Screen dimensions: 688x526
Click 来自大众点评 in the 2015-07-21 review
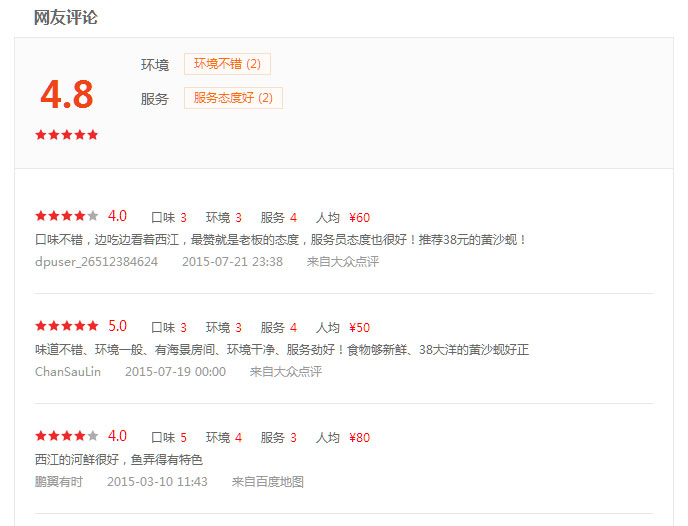point(342,262)
